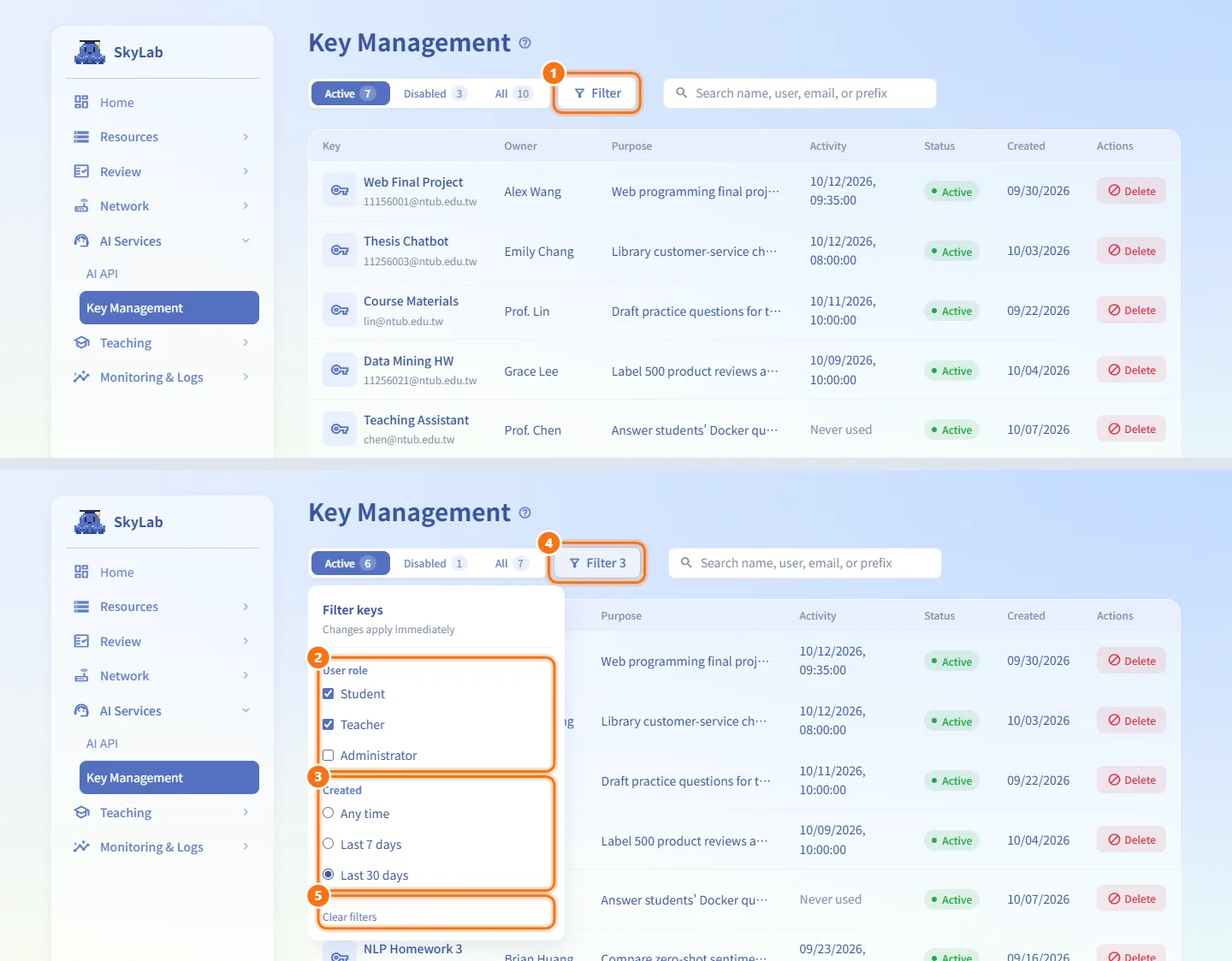Delete the Teaching Assistant key
The height and width of the screenshot is (961, 1232).
pyautogui.click(x=1131, y=429)
